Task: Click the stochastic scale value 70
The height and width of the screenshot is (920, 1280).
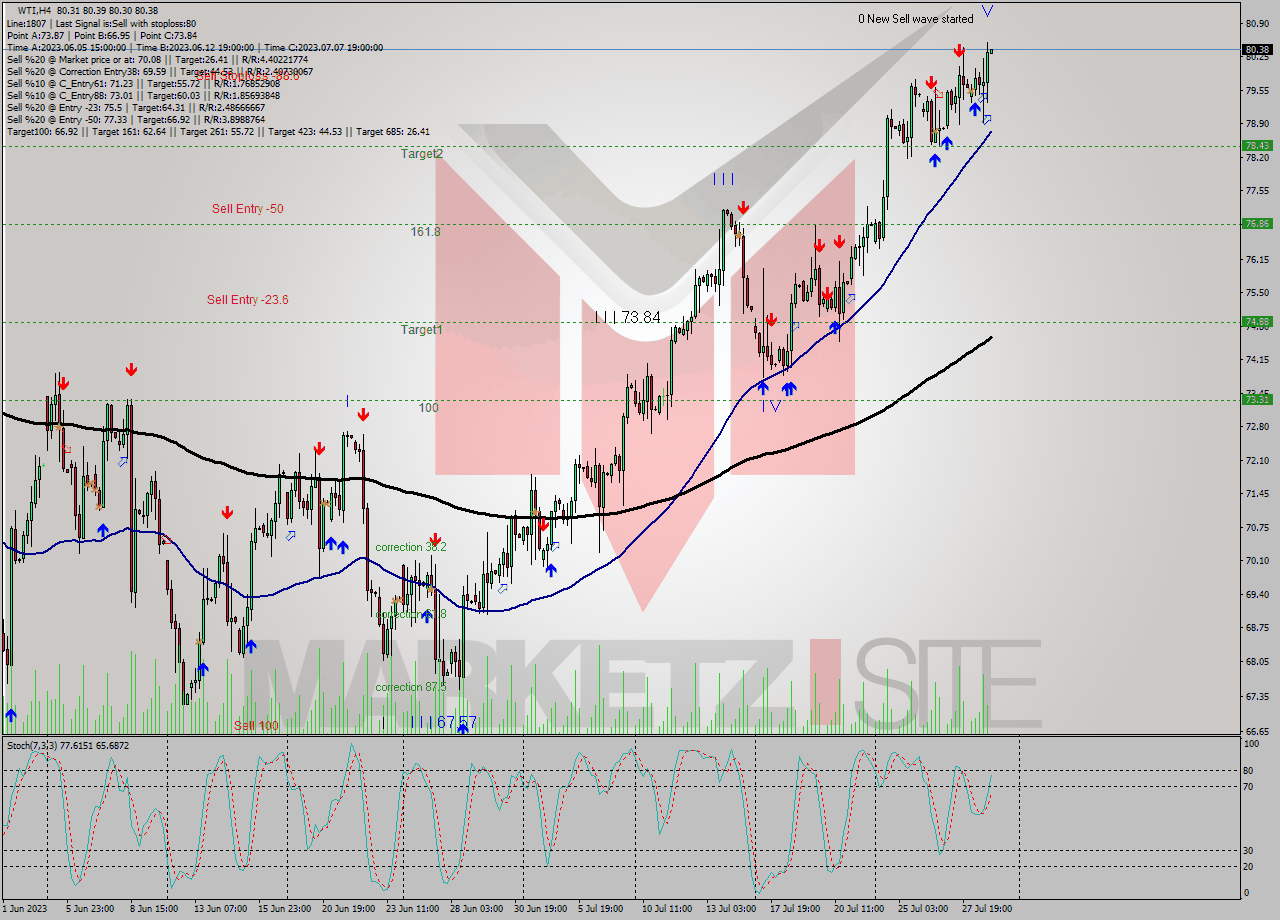Action: pyautogui.click(x=1250, y=787)
